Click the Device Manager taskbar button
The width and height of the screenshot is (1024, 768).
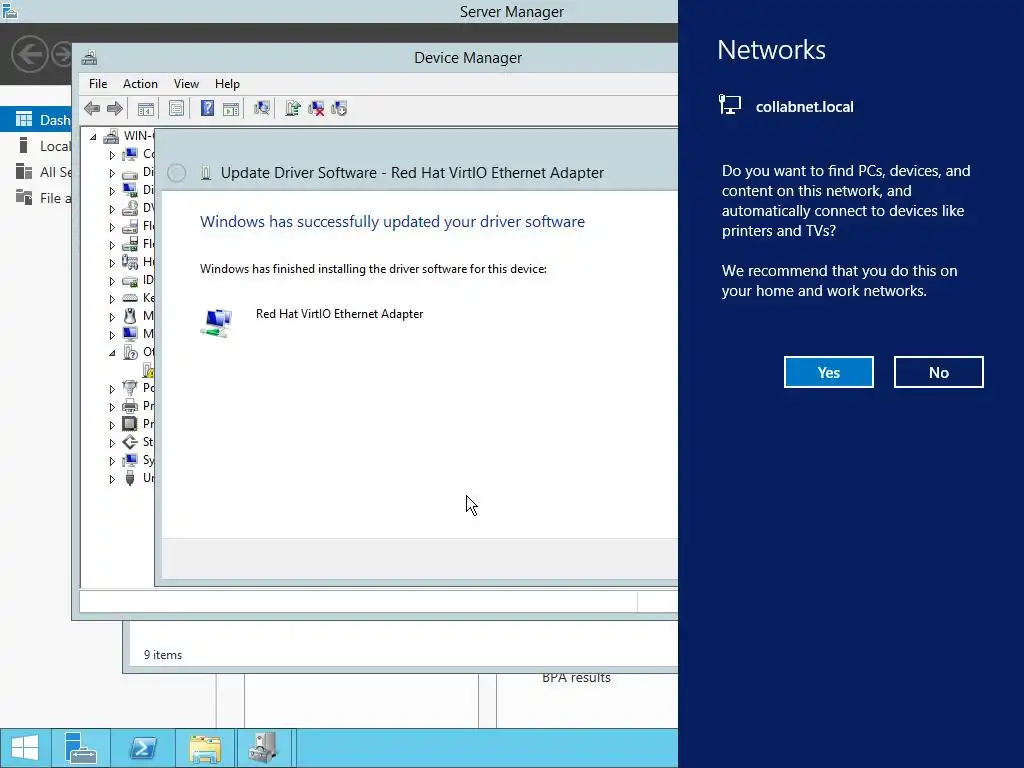263,748
